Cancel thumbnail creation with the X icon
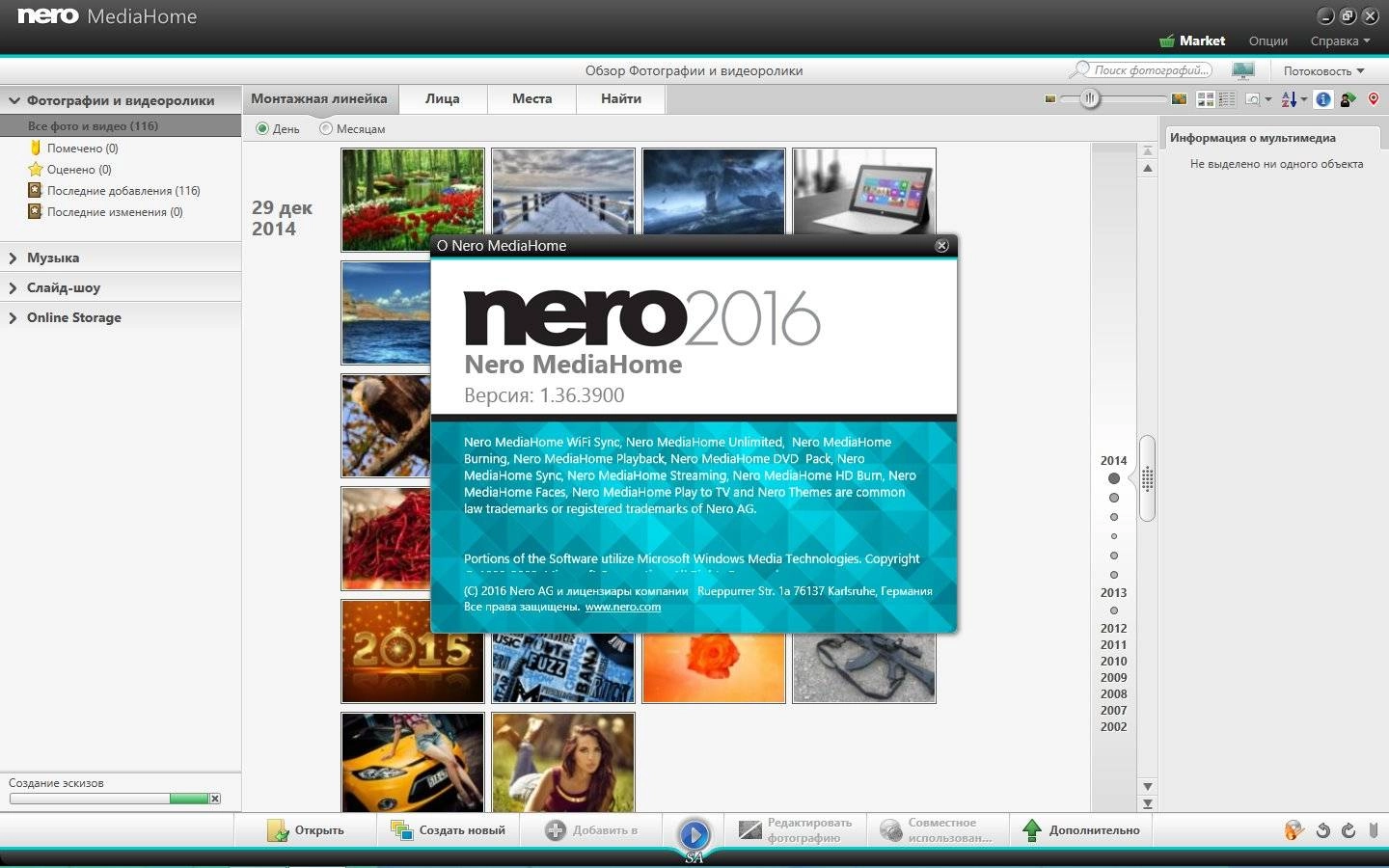This screenshot has width=1389, height=868. pos(215,799)
